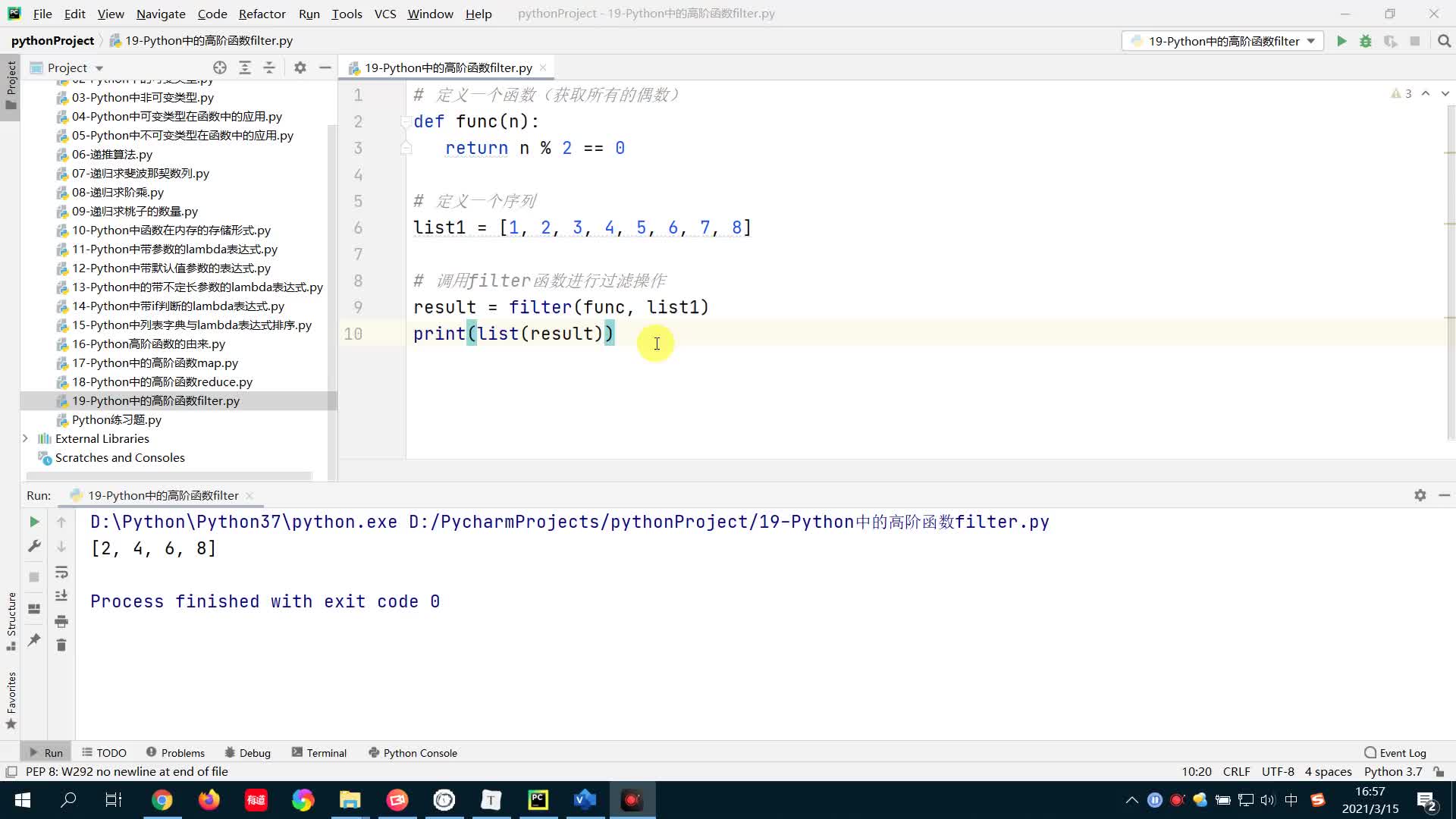Toggle tool window bars icon in status bar
Viewport: 1456px width, 819px height.
11,772
